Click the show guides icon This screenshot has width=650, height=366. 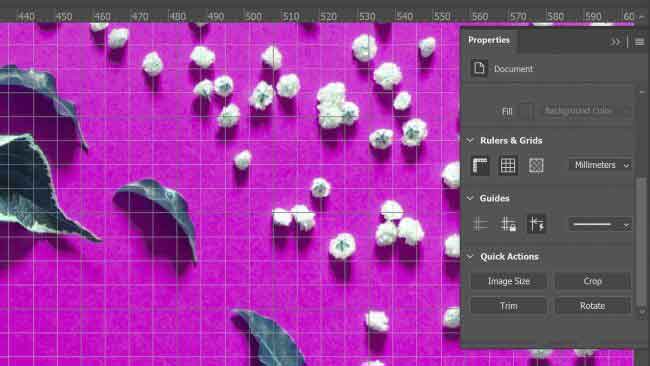coord(480,224)
